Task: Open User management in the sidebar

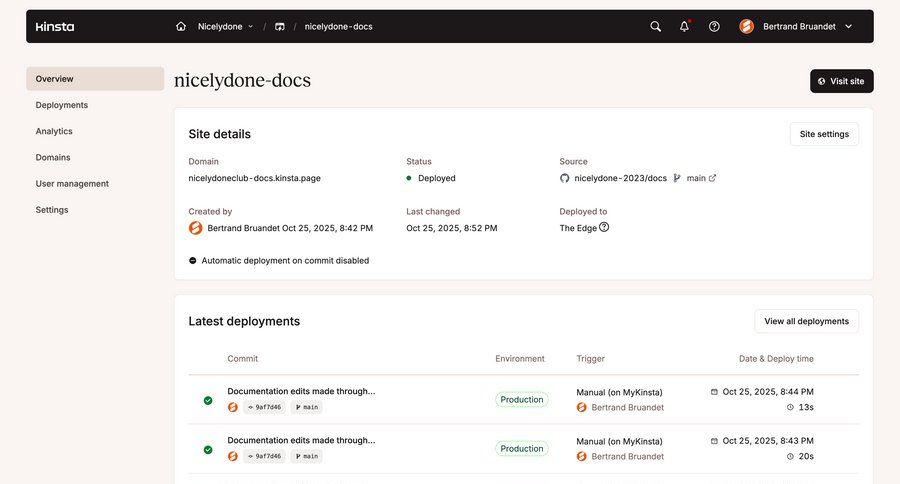Action: coord(72,183)
